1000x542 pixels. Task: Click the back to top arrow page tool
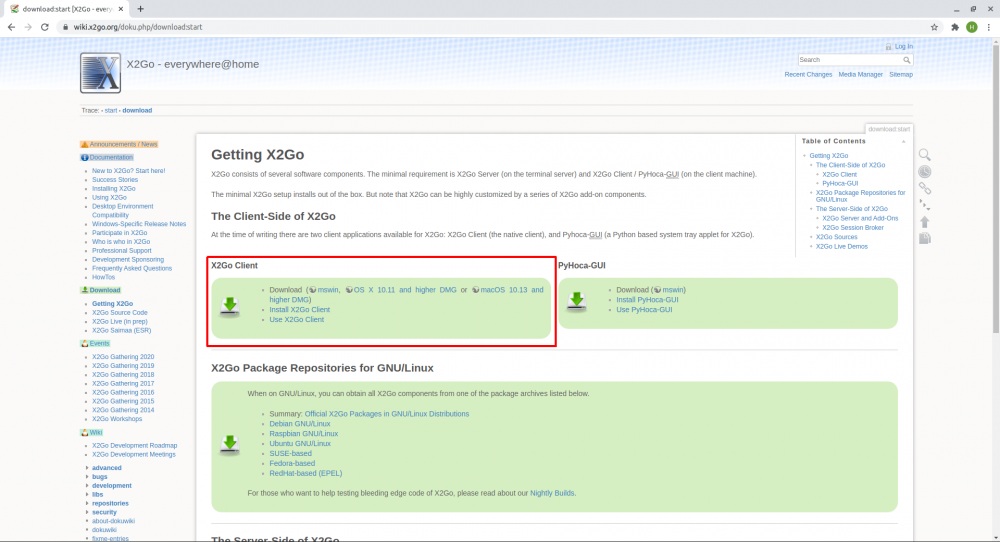pyautogui.click(x=925, y=221)
